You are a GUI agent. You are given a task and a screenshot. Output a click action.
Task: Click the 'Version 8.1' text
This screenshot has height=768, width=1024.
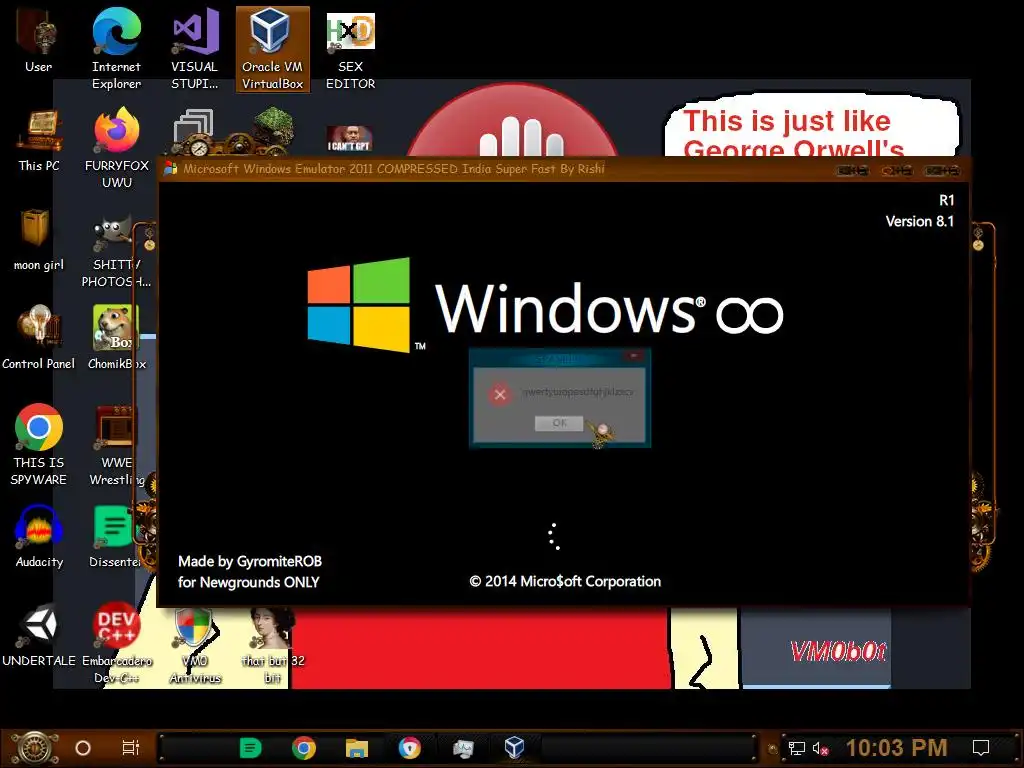tap(920, 221)
